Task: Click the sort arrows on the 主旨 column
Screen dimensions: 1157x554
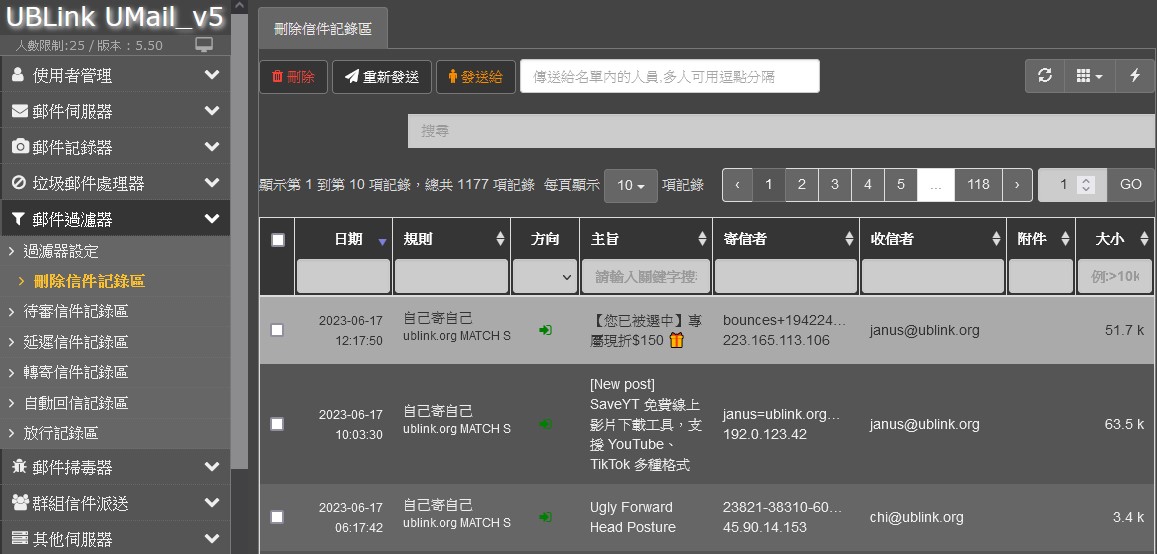Action: [x=702, y=240]
